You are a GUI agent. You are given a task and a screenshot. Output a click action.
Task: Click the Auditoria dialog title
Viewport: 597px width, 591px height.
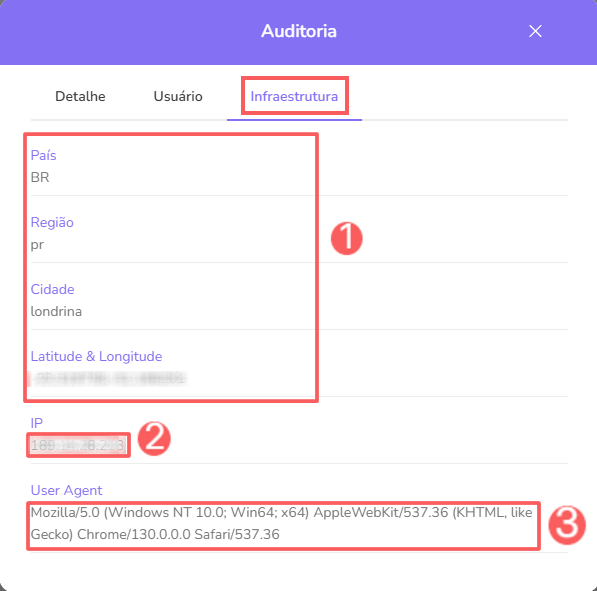tap(299, 31)
